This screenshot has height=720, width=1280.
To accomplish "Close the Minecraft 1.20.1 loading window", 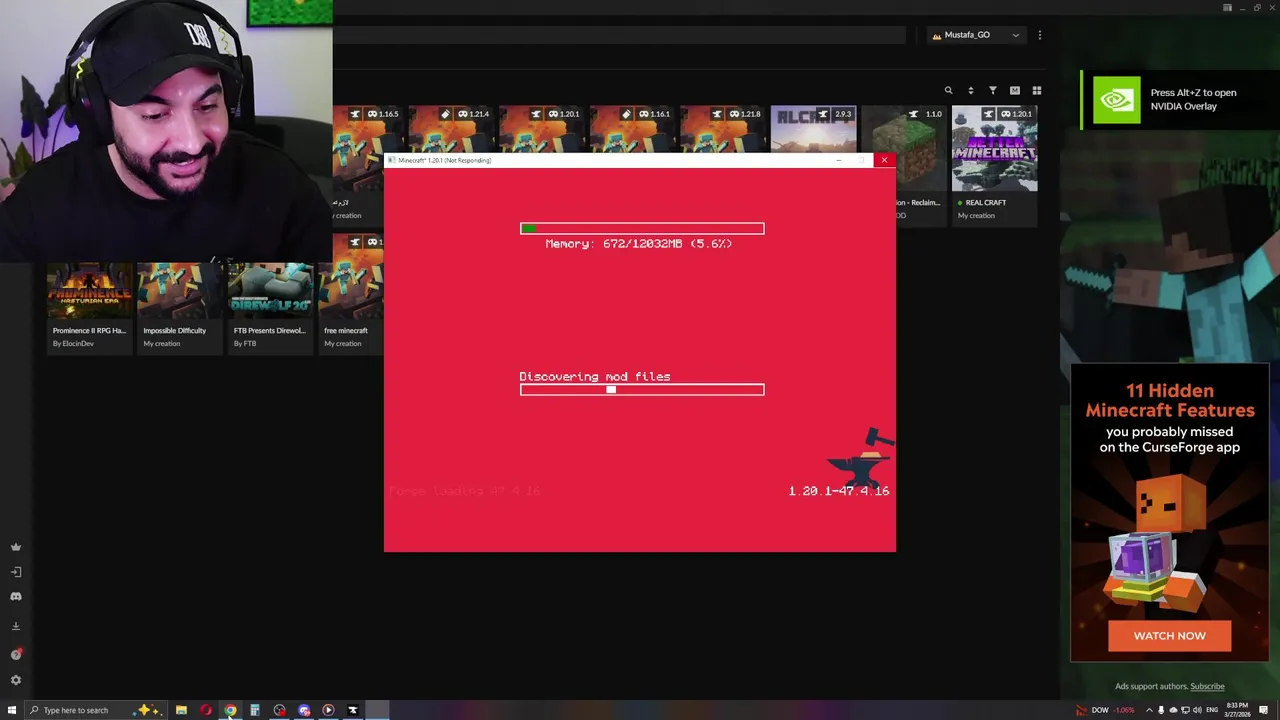I will pyautogui.click(x=884, y=160).
